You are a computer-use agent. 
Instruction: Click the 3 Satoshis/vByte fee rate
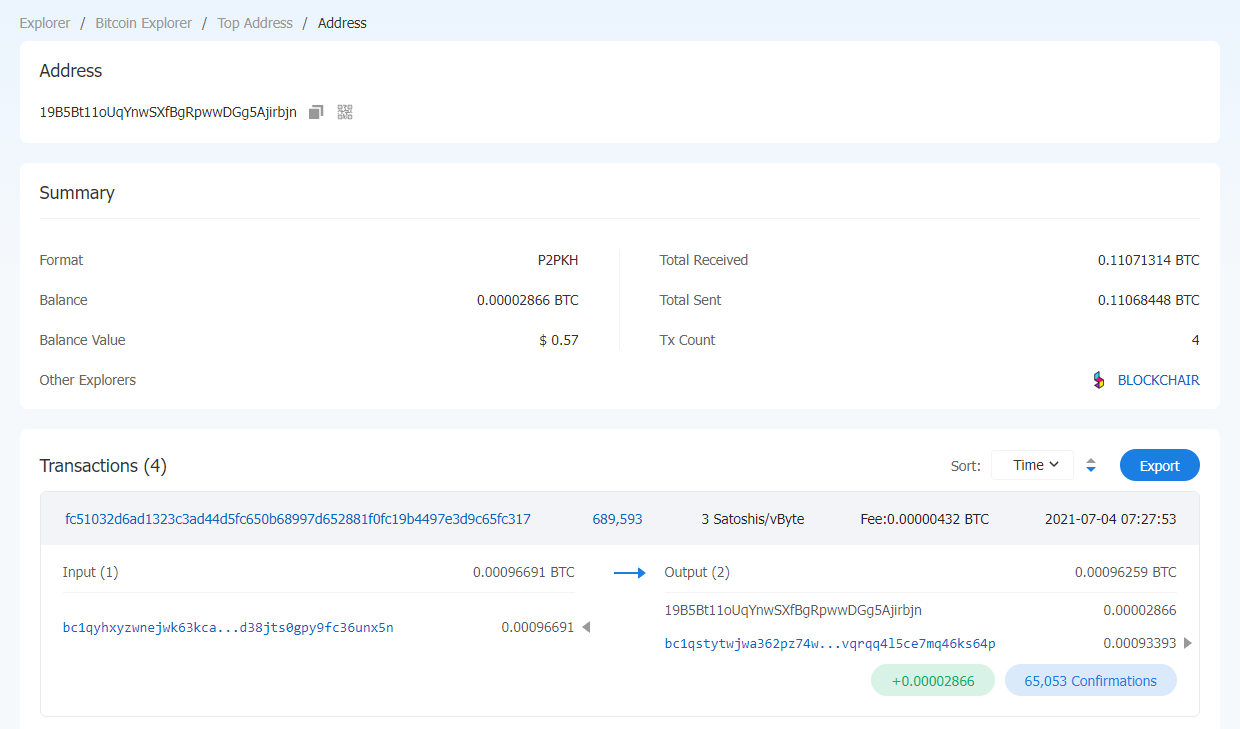coord(753,519)
